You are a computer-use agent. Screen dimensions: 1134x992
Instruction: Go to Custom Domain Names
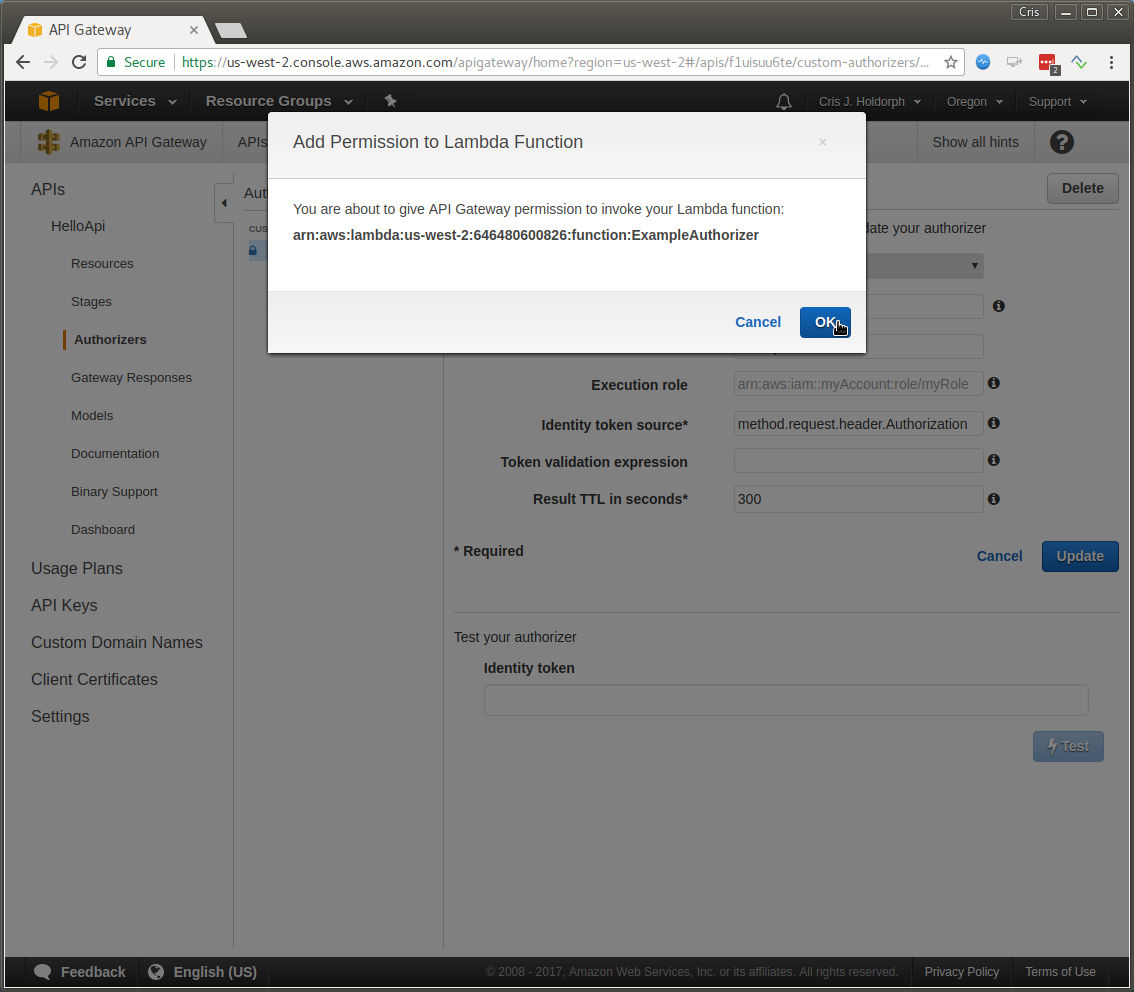[116, 642]
